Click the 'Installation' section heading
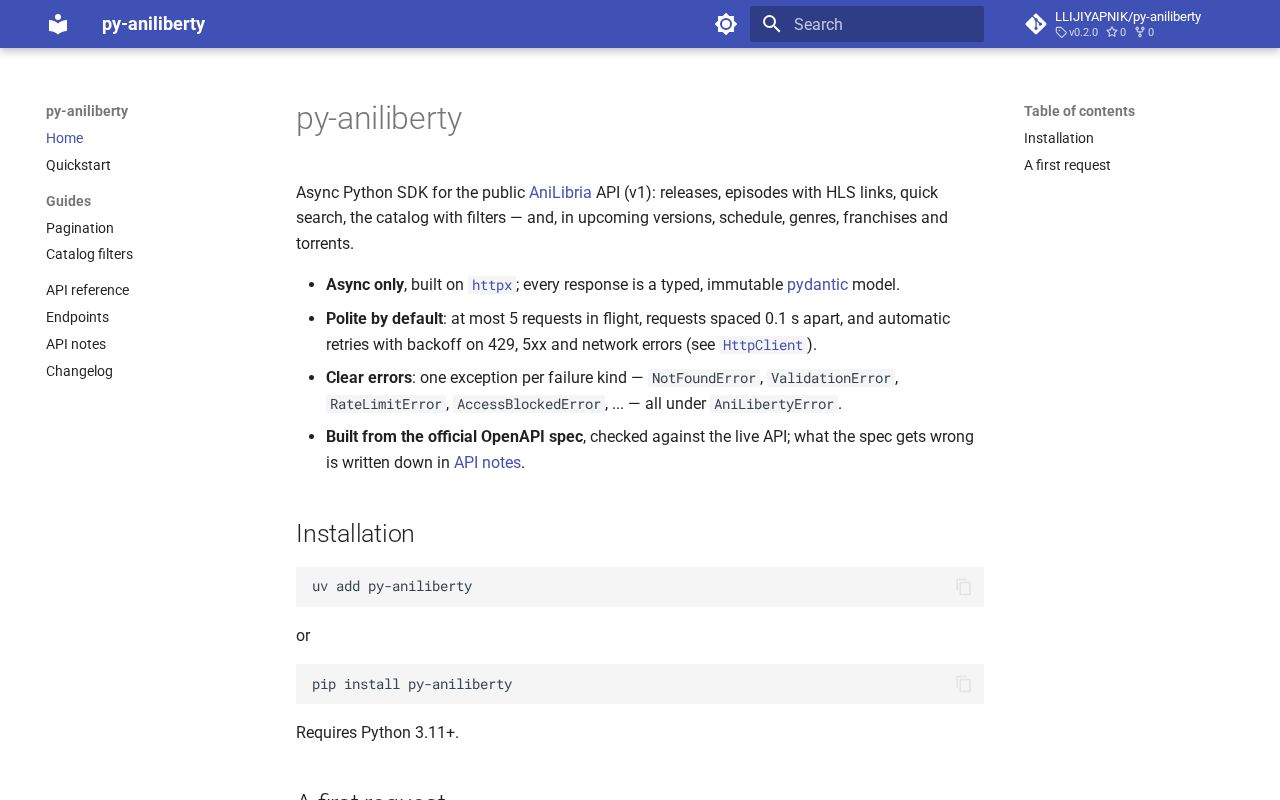This screenshot has width=1280, height=800. (x=355, y=533)
